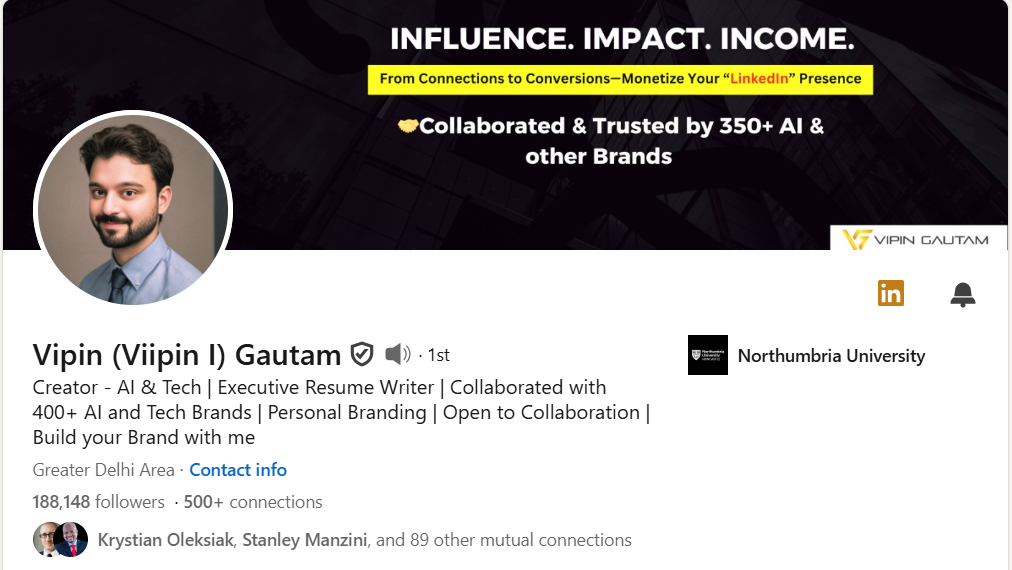
Task: Click the 1st degree connection label
Action: [438, 355]
